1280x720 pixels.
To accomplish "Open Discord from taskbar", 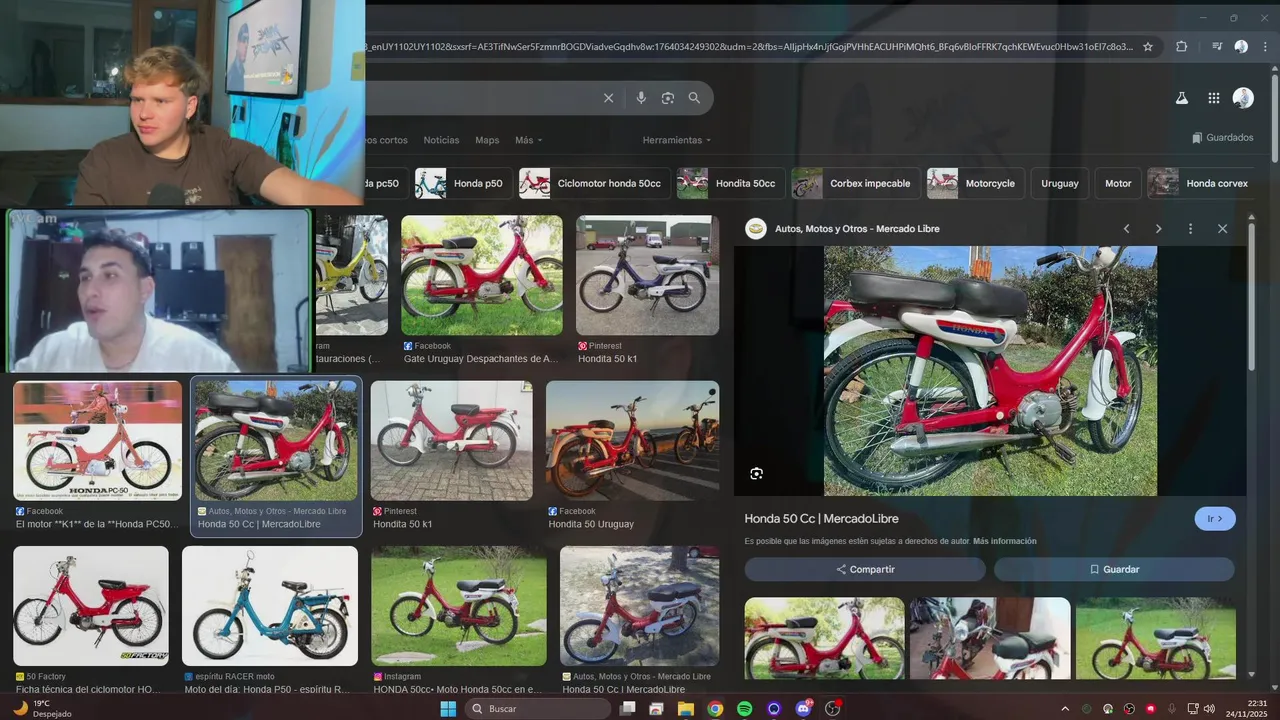I will 803,708.
